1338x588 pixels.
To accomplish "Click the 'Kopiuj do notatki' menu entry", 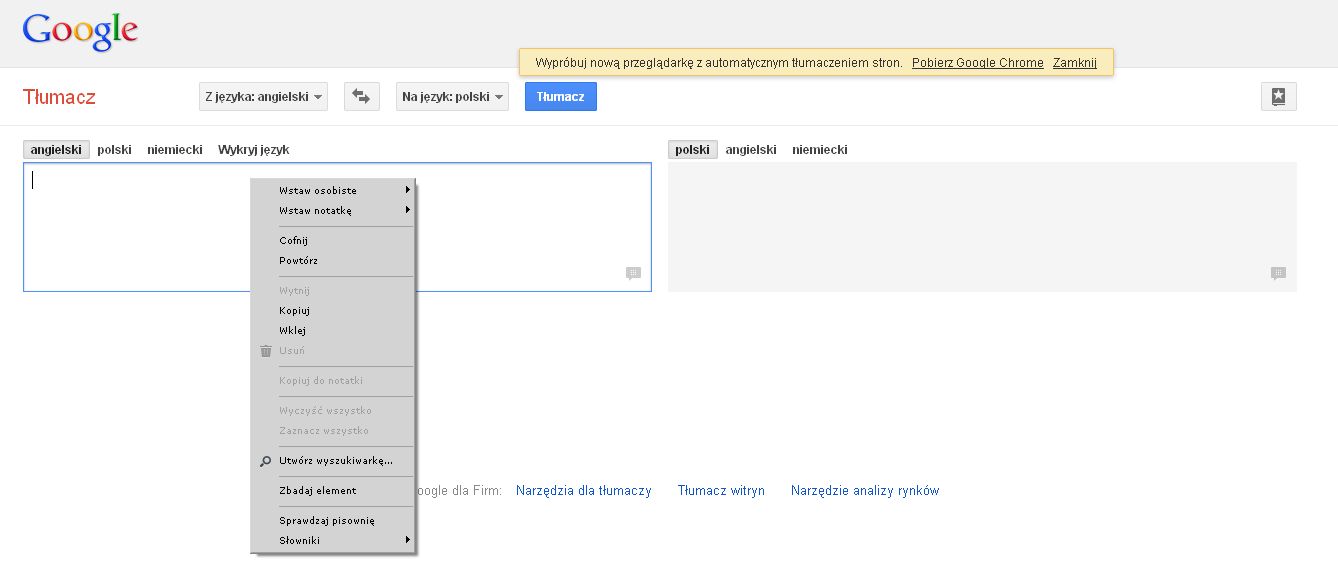I will click(333, 381).
